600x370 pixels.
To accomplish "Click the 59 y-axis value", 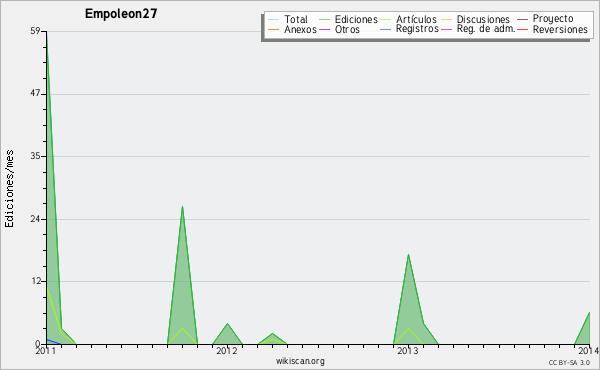I will [35, 31].
